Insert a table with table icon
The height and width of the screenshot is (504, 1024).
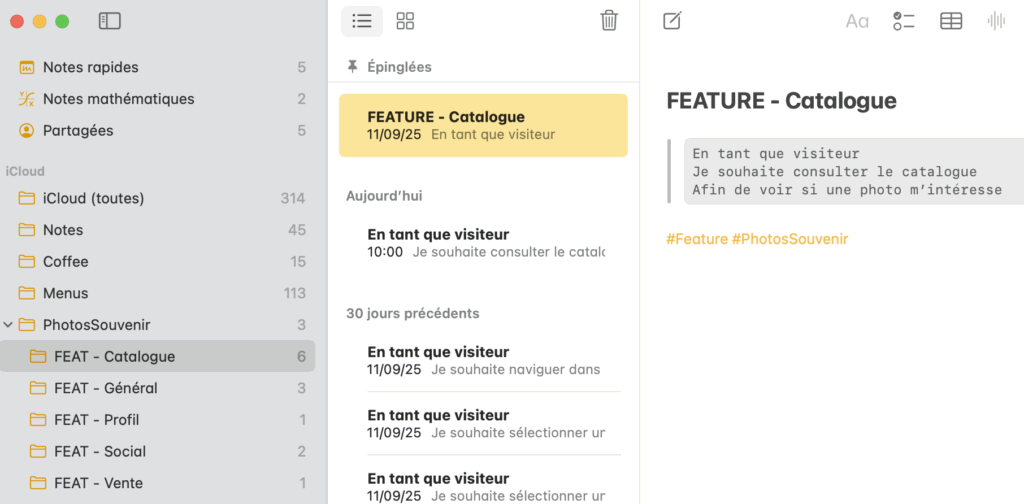click(x=951, y=21)
